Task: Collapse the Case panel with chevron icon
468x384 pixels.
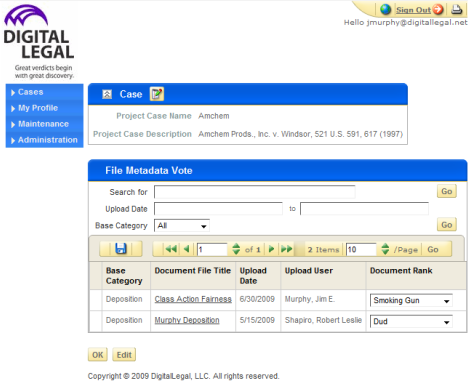Action: coord(107,94)
